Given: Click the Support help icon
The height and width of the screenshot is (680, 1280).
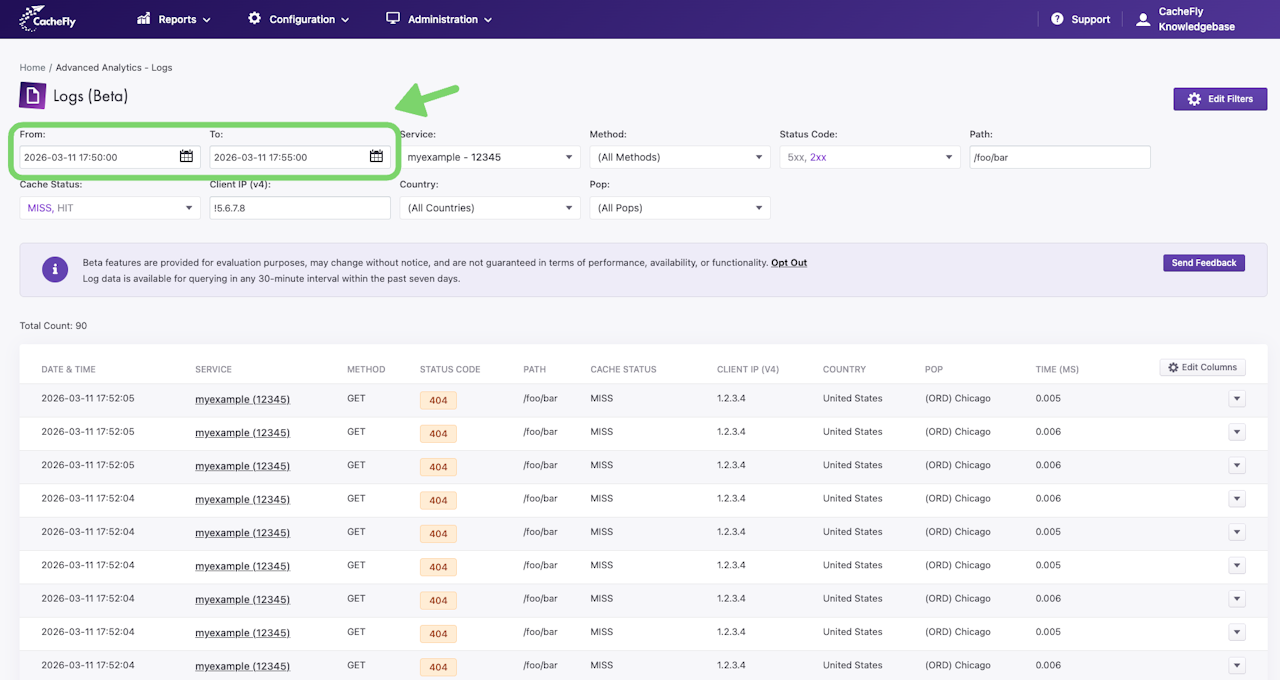Looking at the screenshot, I should coord(1057,19).
